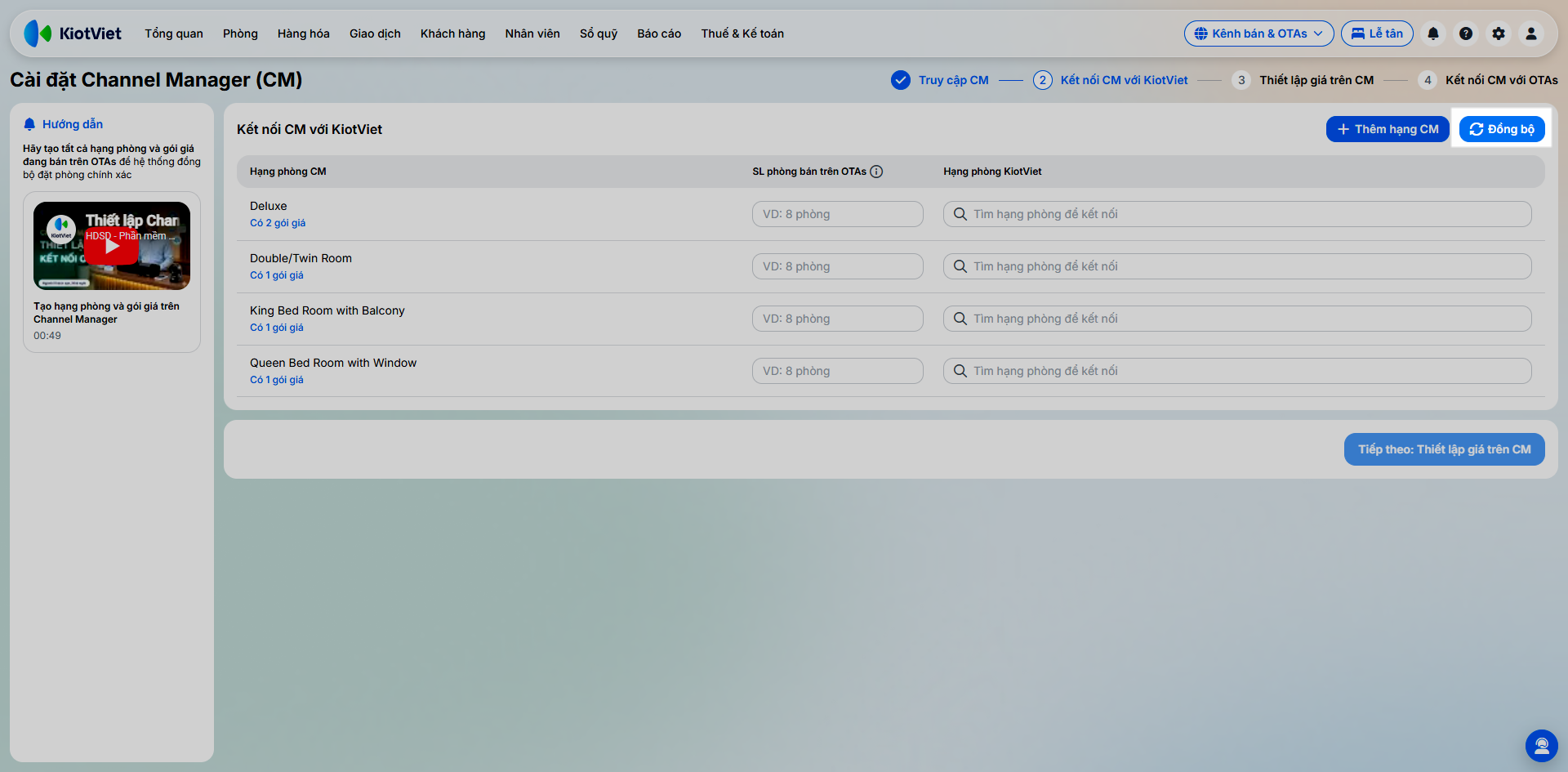This screenshot has width=1568, height=772.
Task: Open Deluxe's Có 2 gói giá link
Action: (278, 223)
